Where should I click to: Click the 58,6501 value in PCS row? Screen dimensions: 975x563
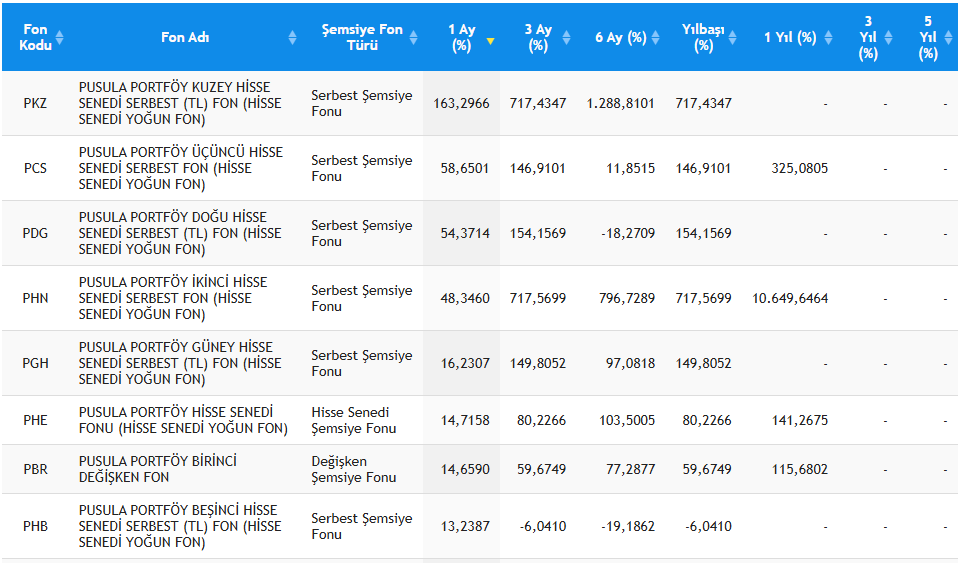pos(465,168)
